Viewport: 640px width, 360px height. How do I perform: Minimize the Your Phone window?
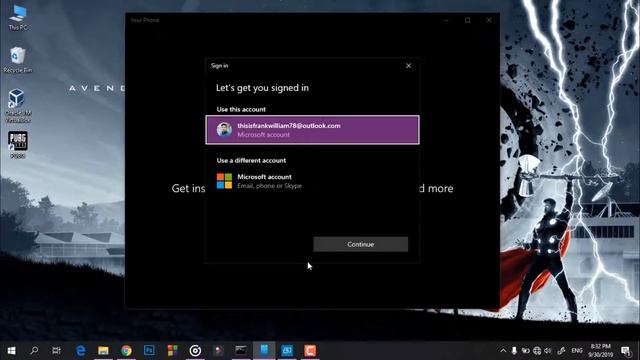tap(445, 20)
